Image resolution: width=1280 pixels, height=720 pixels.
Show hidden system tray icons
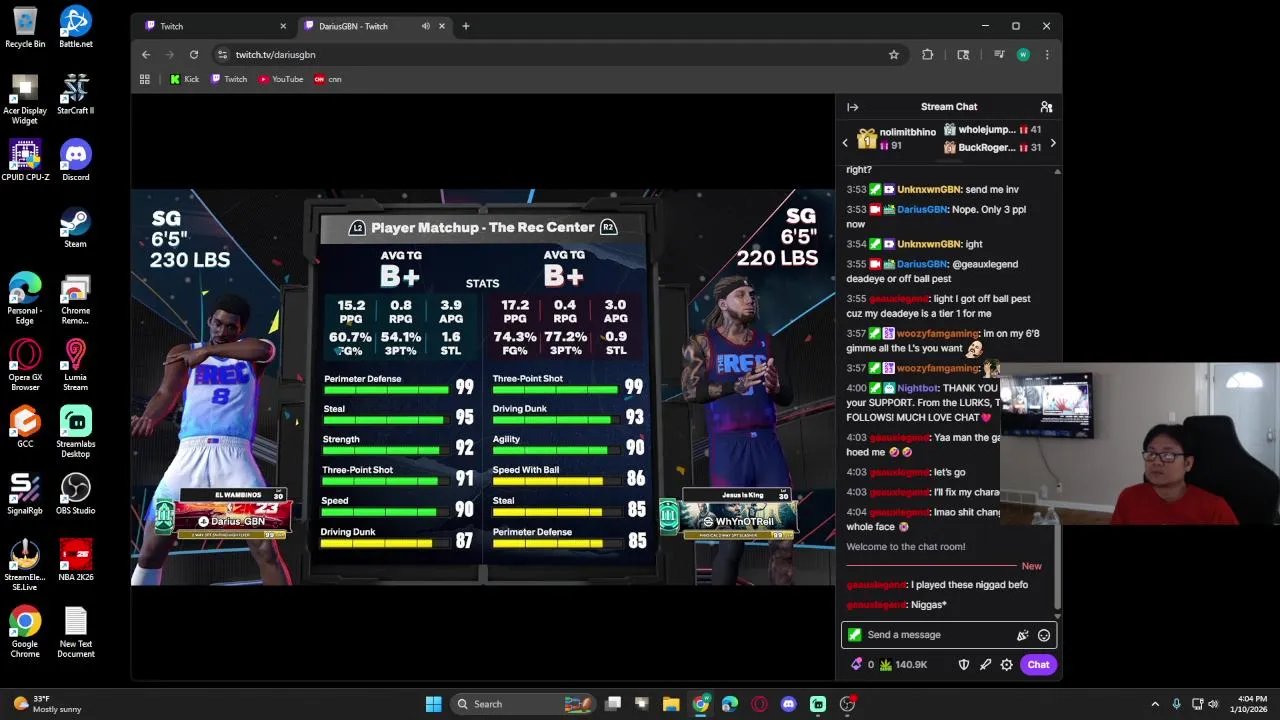[1155, 704]
